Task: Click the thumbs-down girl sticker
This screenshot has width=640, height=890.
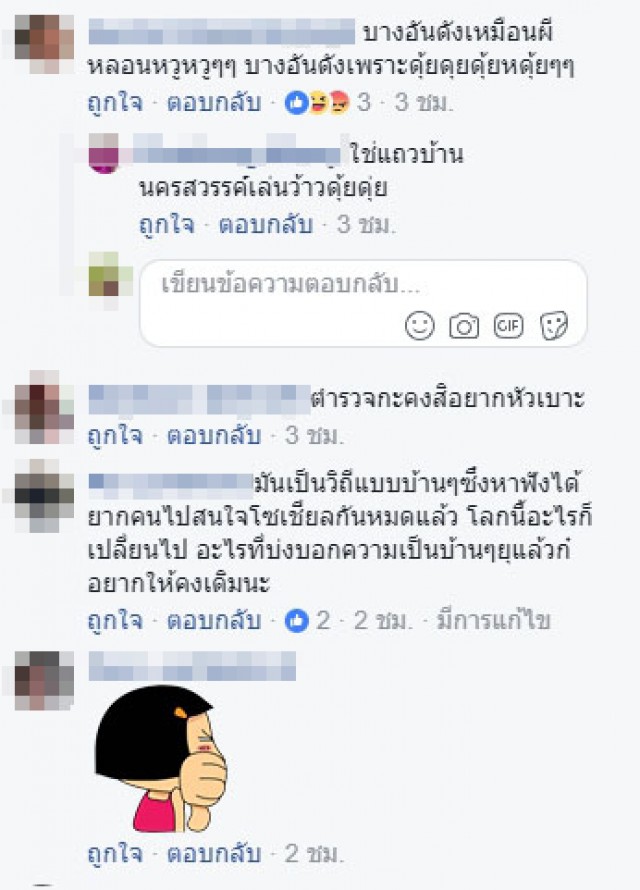Action: [161, 758]
